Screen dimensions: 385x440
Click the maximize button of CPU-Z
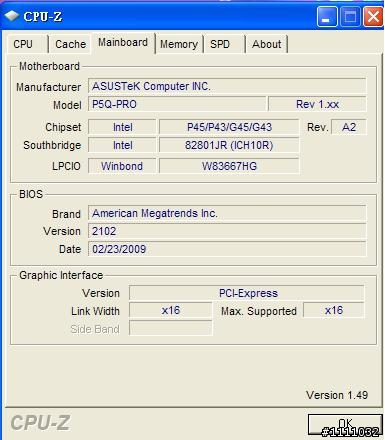(350, 17)
